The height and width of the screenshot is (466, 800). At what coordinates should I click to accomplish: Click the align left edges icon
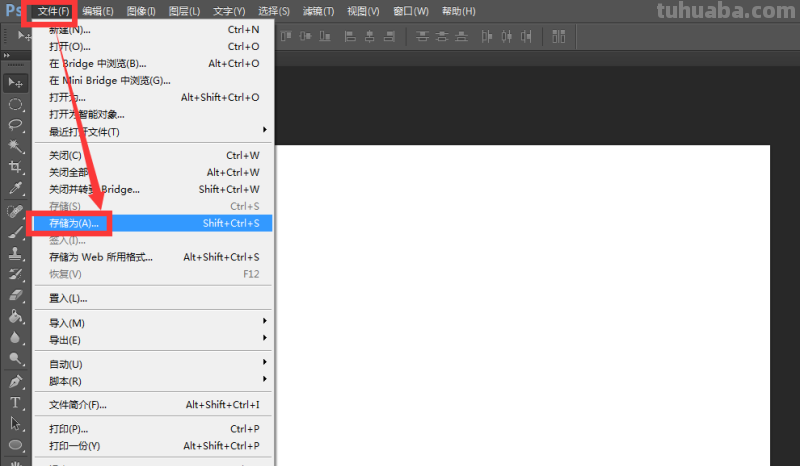350,36
